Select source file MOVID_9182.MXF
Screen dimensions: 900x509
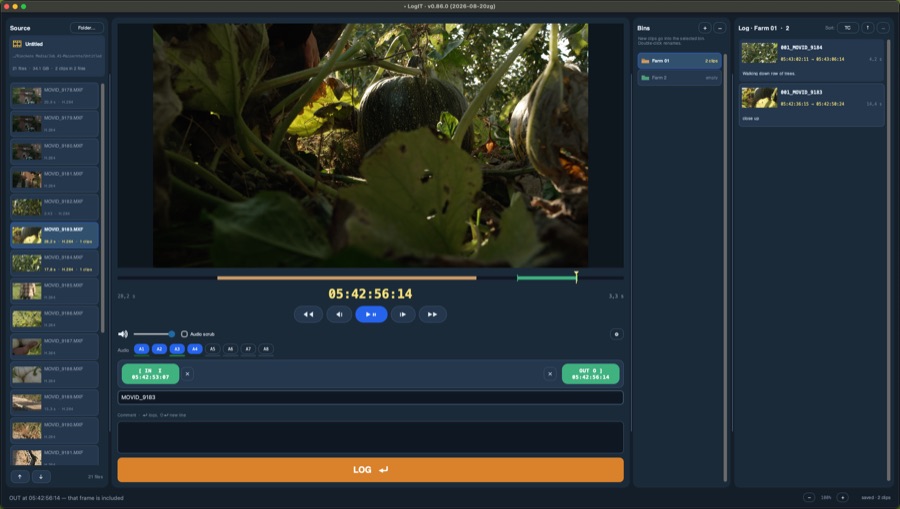[x=55, y=207]
